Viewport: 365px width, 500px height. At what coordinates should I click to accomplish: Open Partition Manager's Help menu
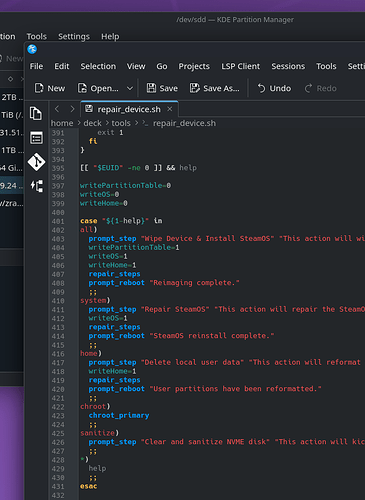[x=110, y=36]
